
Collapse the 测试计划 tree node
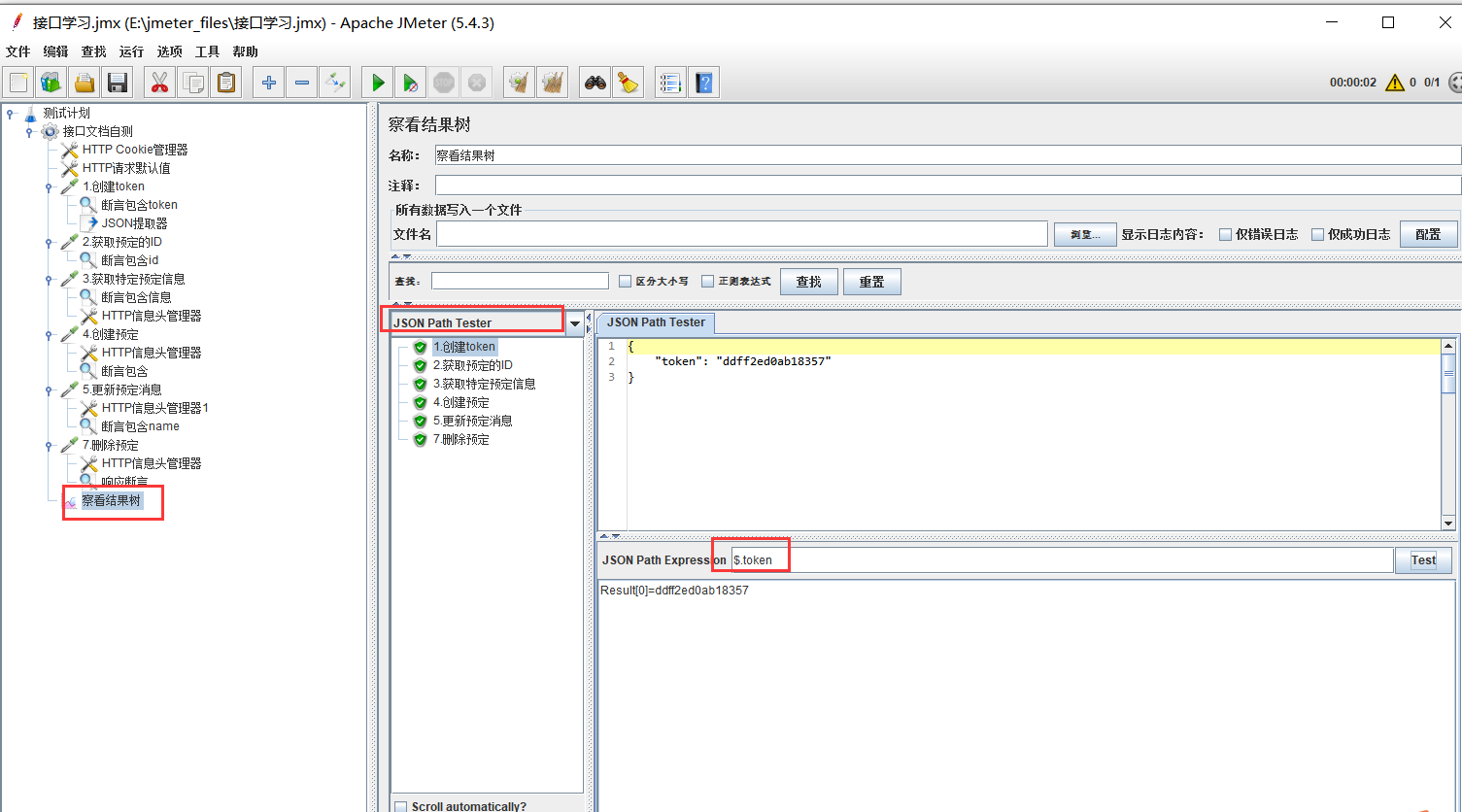point(11,114)
